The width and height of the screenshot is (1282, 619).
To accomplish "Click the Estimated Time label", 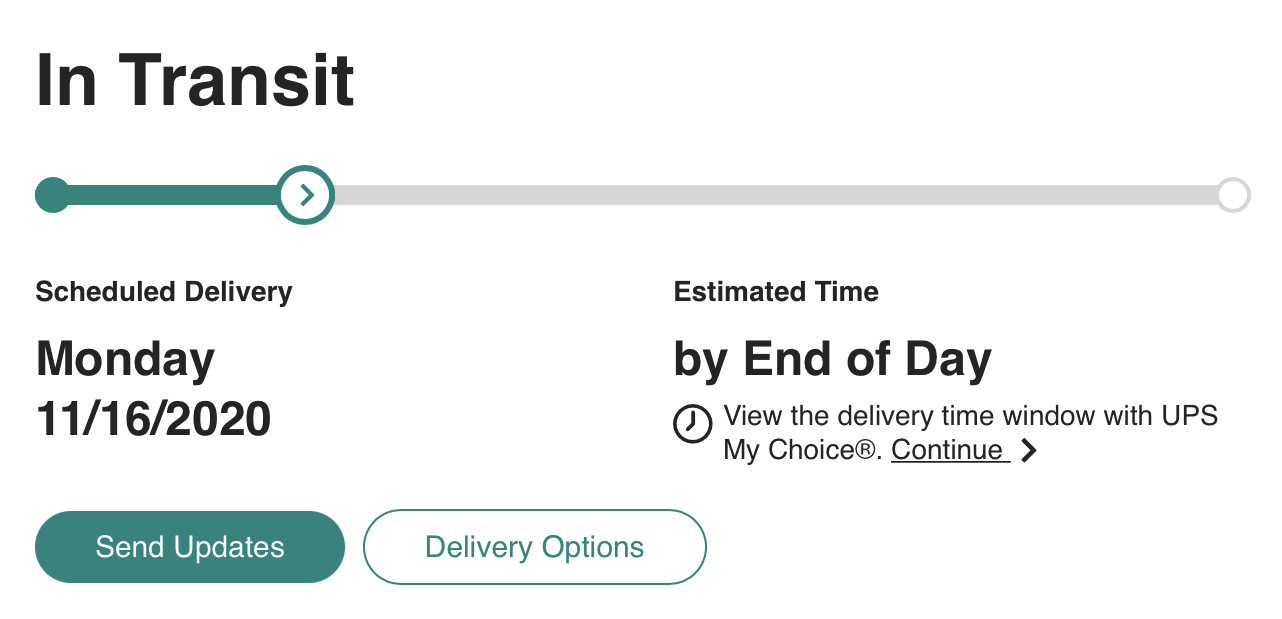I will pyautogui.click(x=776, y=292).
